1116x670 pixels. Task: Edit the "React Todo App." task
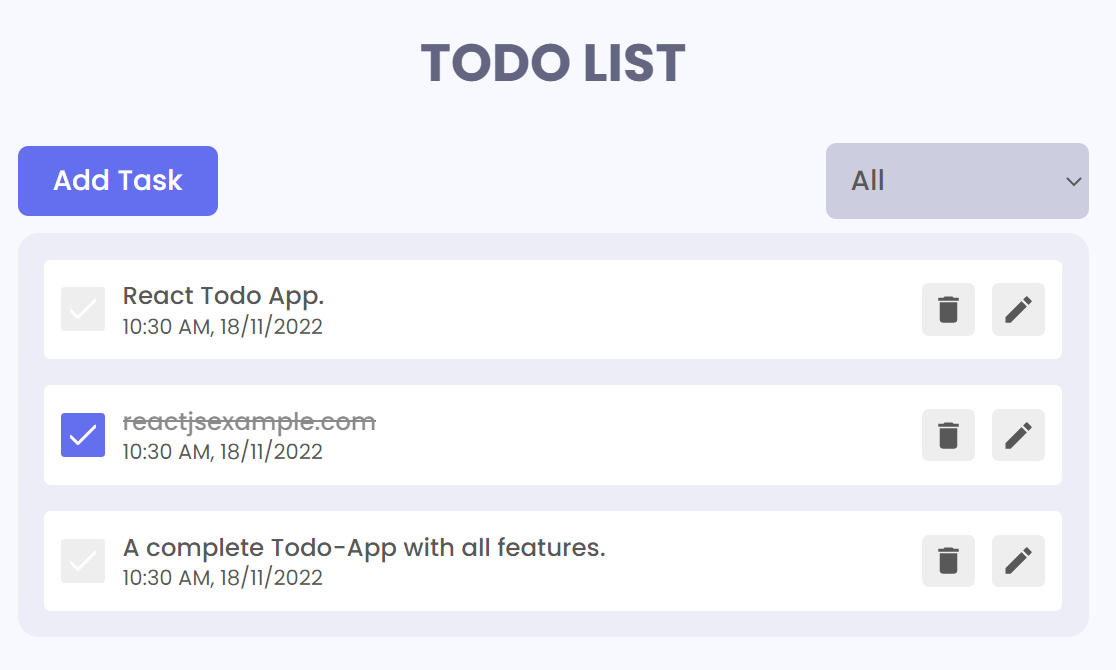coord(1018,310)
